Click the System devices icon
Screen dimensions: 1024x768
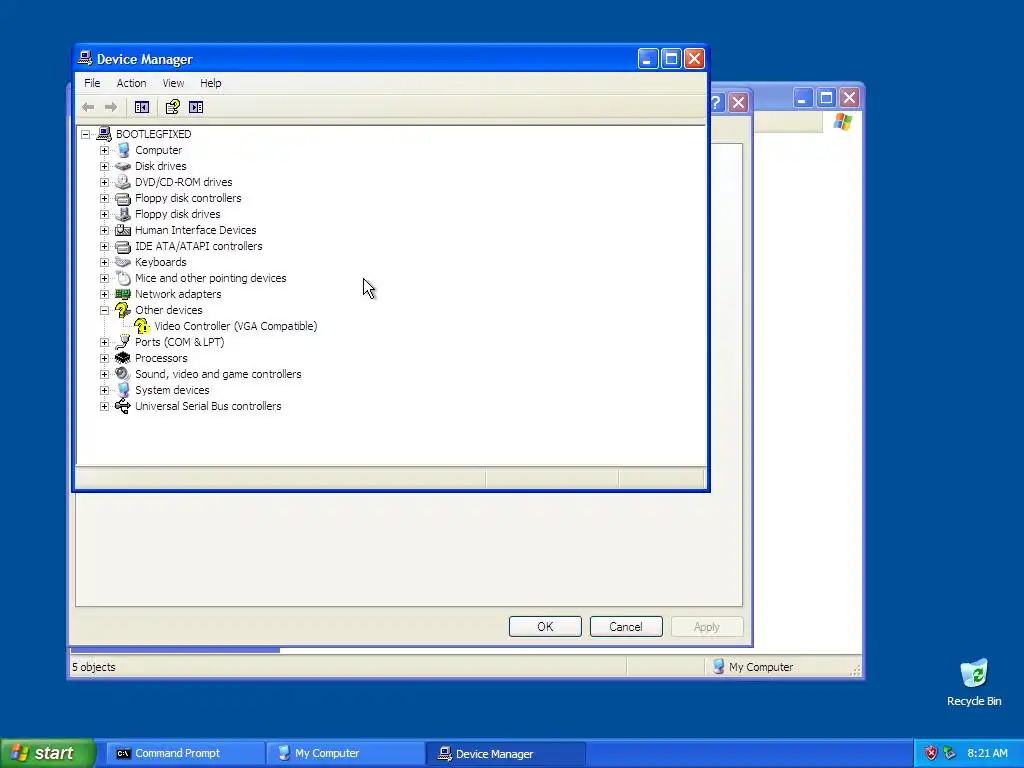point(123,390)
